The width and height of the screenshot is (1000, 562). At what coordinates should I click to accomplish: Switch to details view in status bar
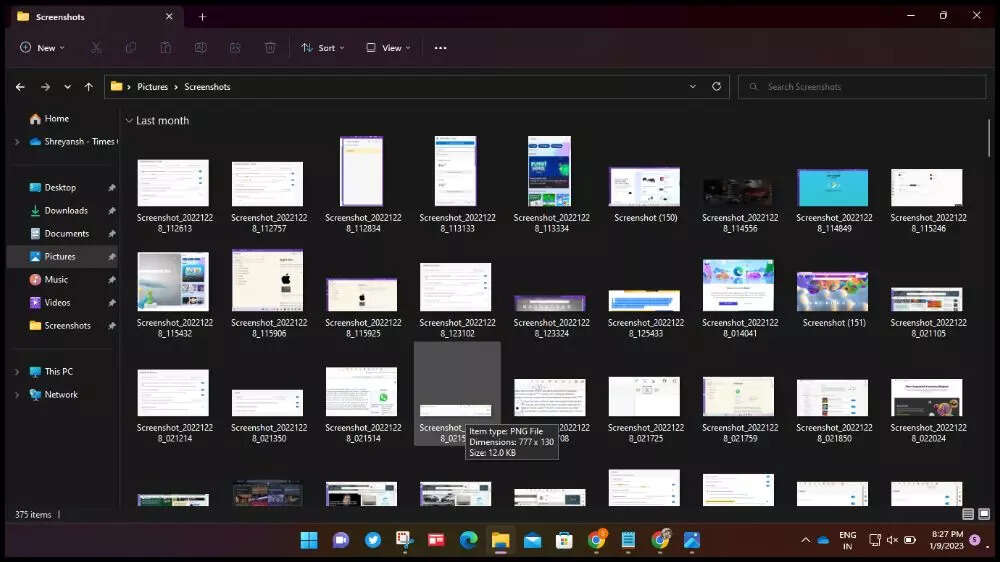tap(968, 514)
